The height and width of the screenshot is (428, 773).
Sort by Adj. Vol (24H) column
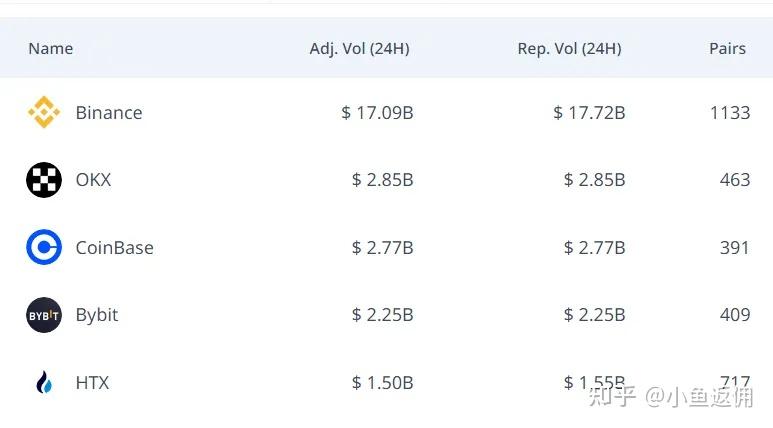pyautogui.click(x=359, y=48)
